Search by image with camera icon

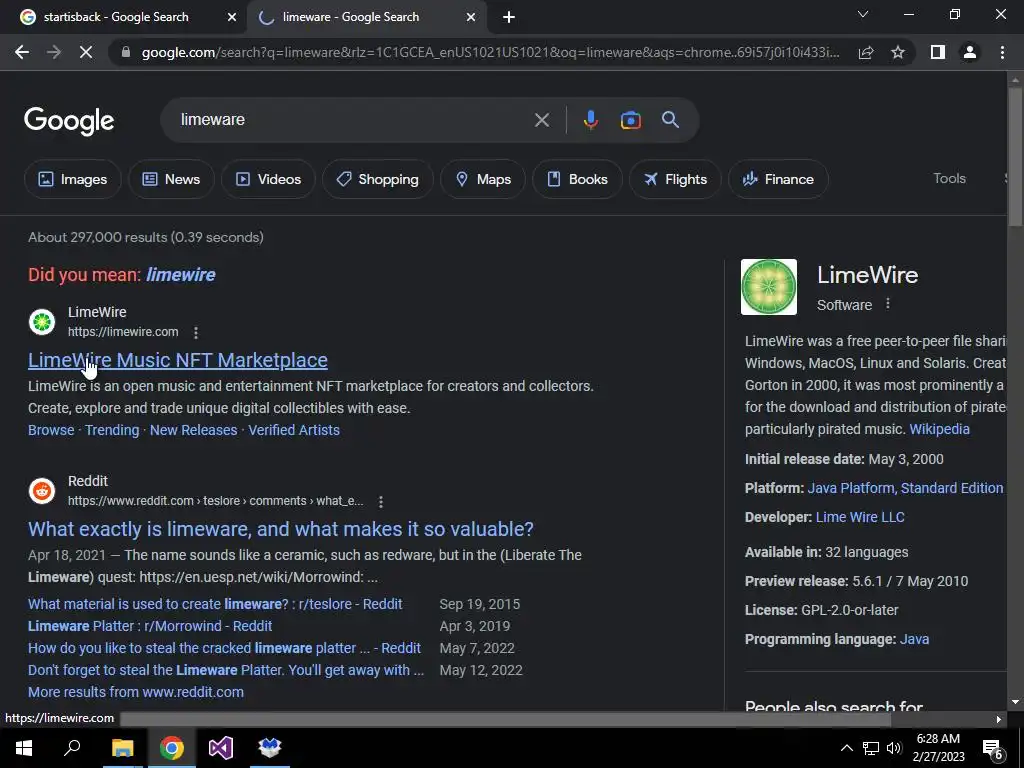pos(630,120)
